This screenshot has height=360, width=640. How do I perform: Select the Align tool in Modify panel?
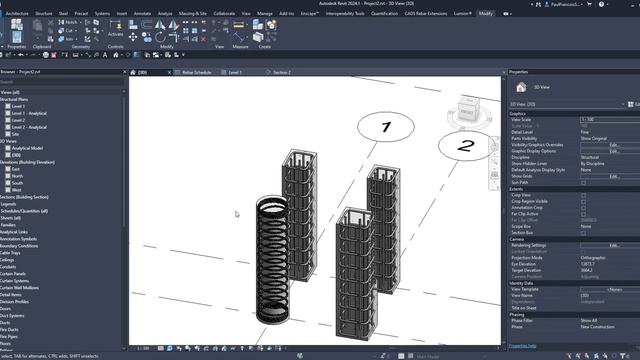133,25
